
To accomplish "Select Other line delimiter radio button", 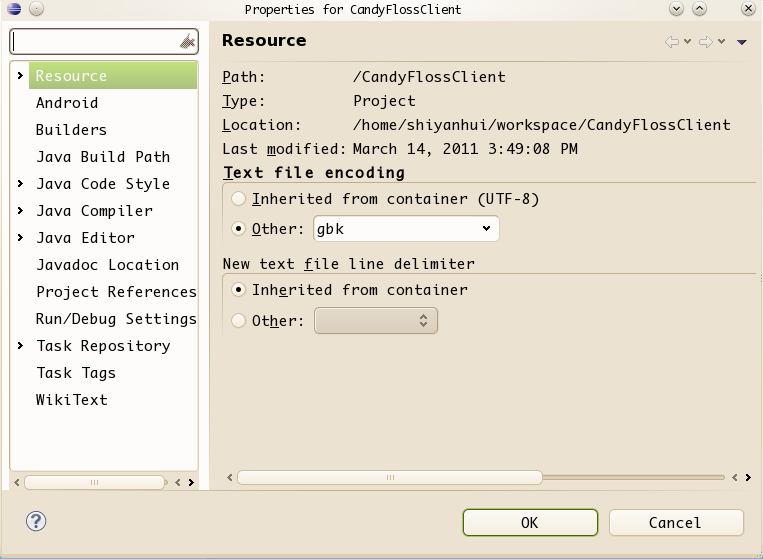I will click(x=239, y=321).
